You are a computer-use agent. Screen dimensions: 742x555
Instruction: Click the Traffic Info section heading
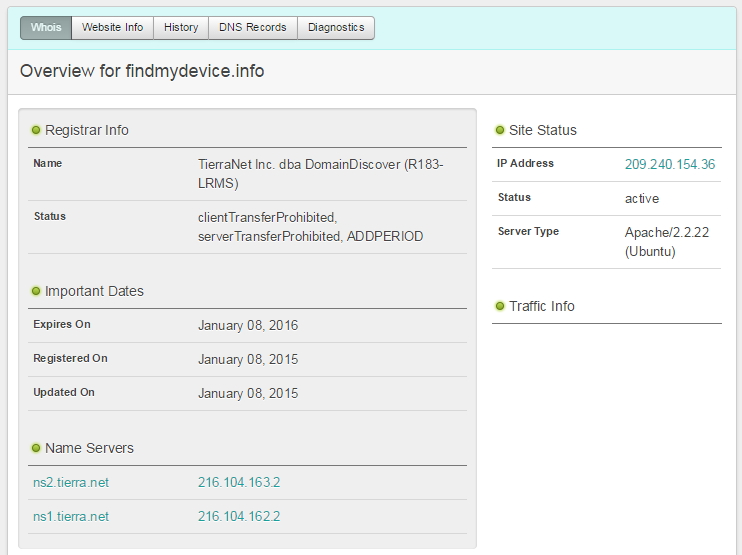tap(541, 306)
